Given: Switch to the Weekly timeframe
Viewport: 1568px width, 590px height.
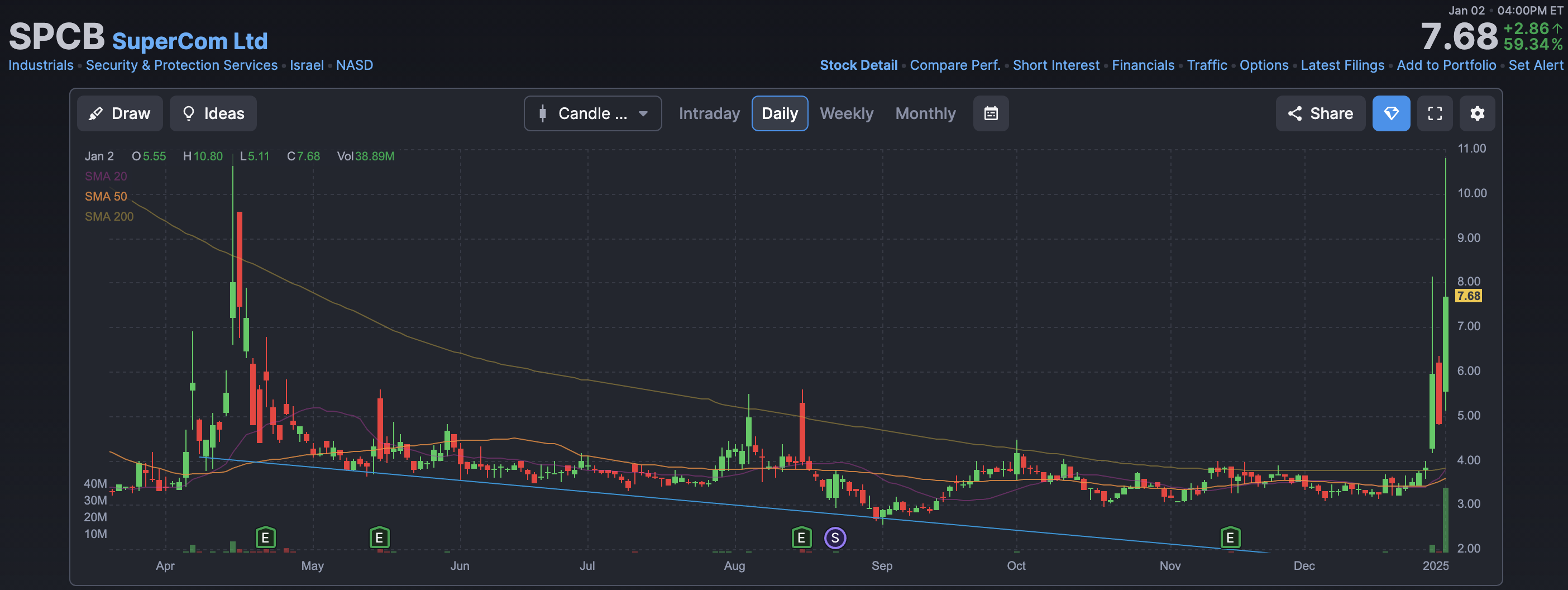Looking at the screenshot, I should click(847, 113).
